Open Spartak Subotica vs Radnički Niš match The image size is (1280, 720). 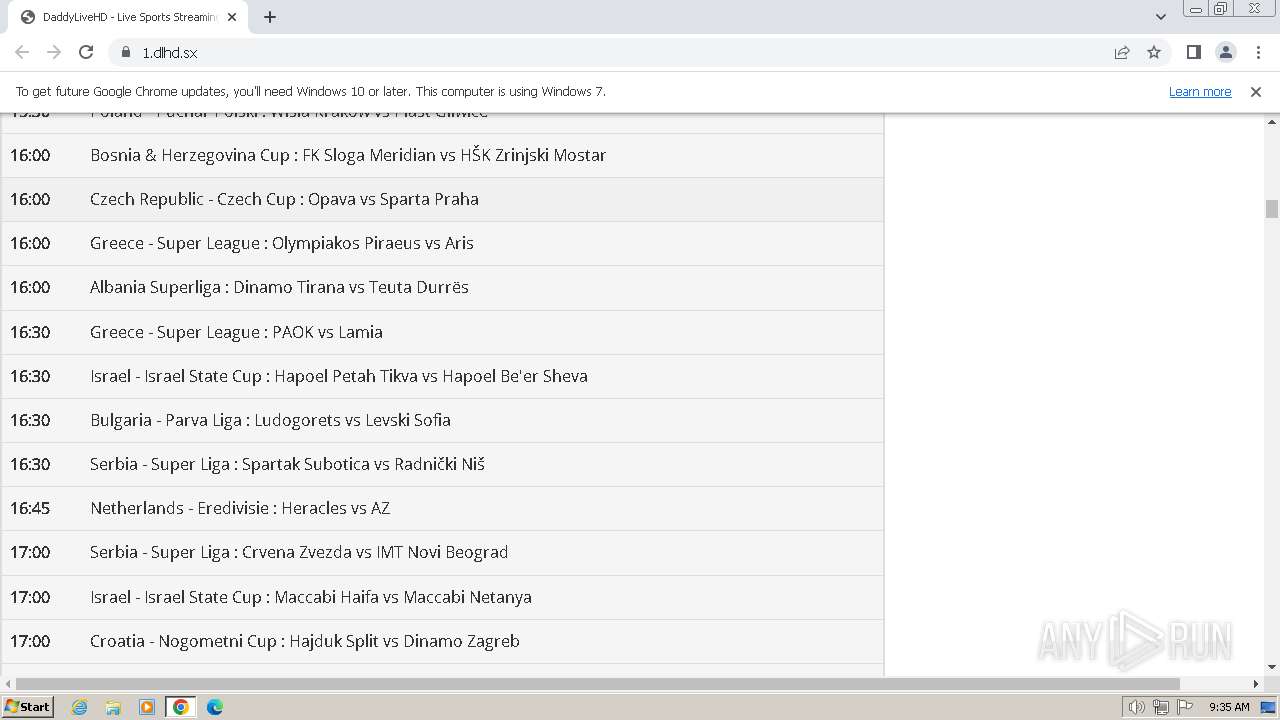click(442, 464)
